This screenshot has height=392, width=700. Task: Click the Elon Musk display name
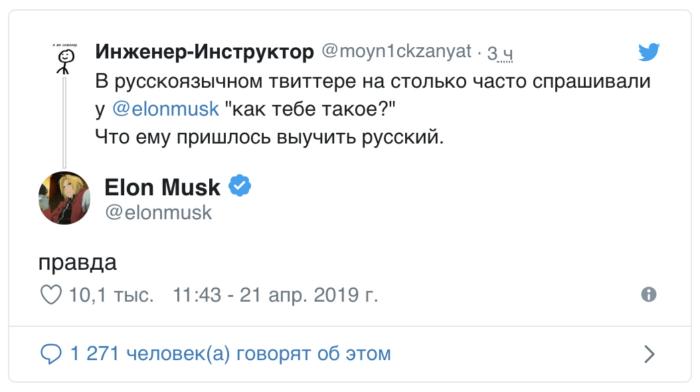click(x=162, y=187)
